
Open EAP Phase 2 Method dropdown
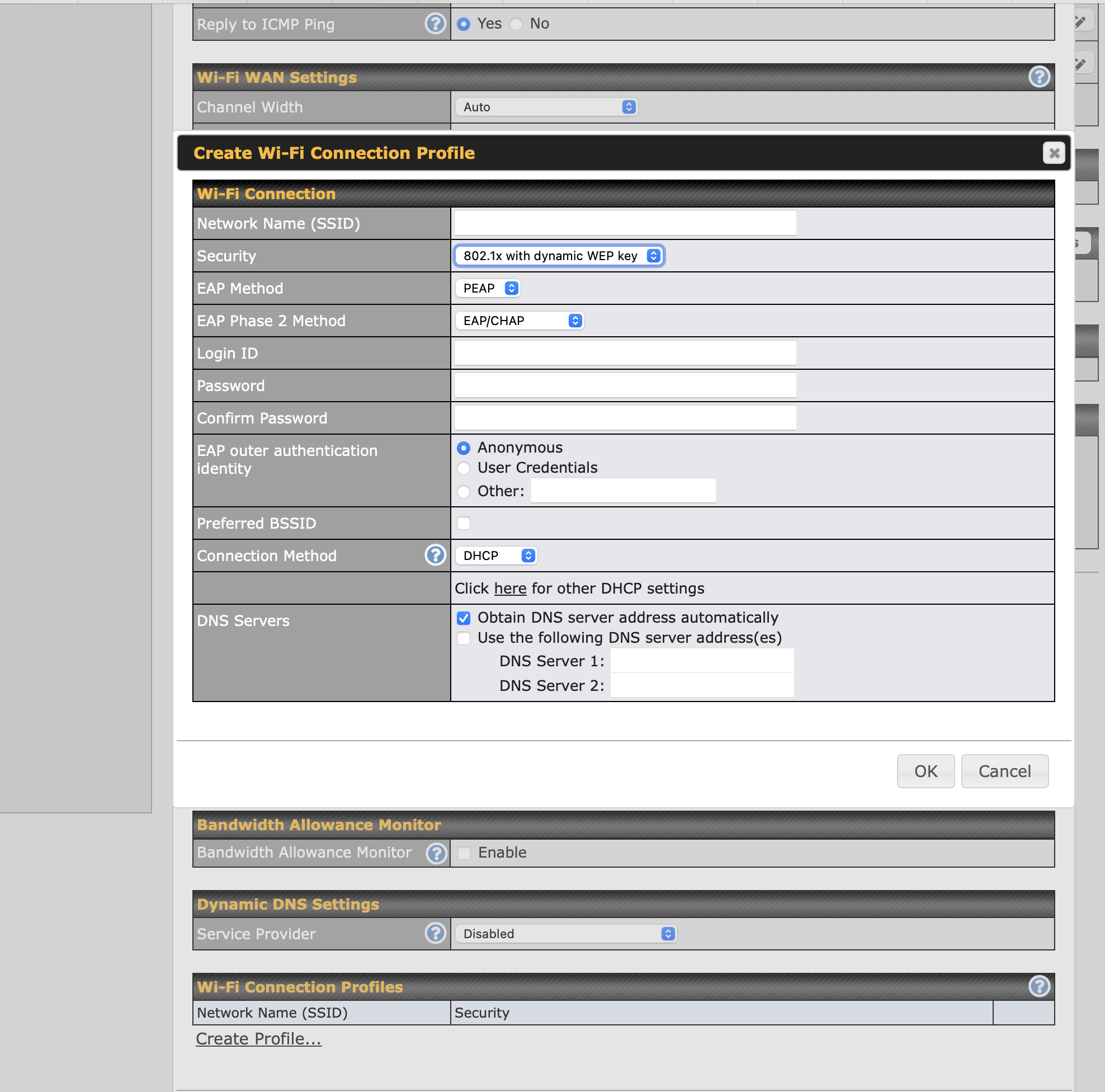tap(520, 321)
